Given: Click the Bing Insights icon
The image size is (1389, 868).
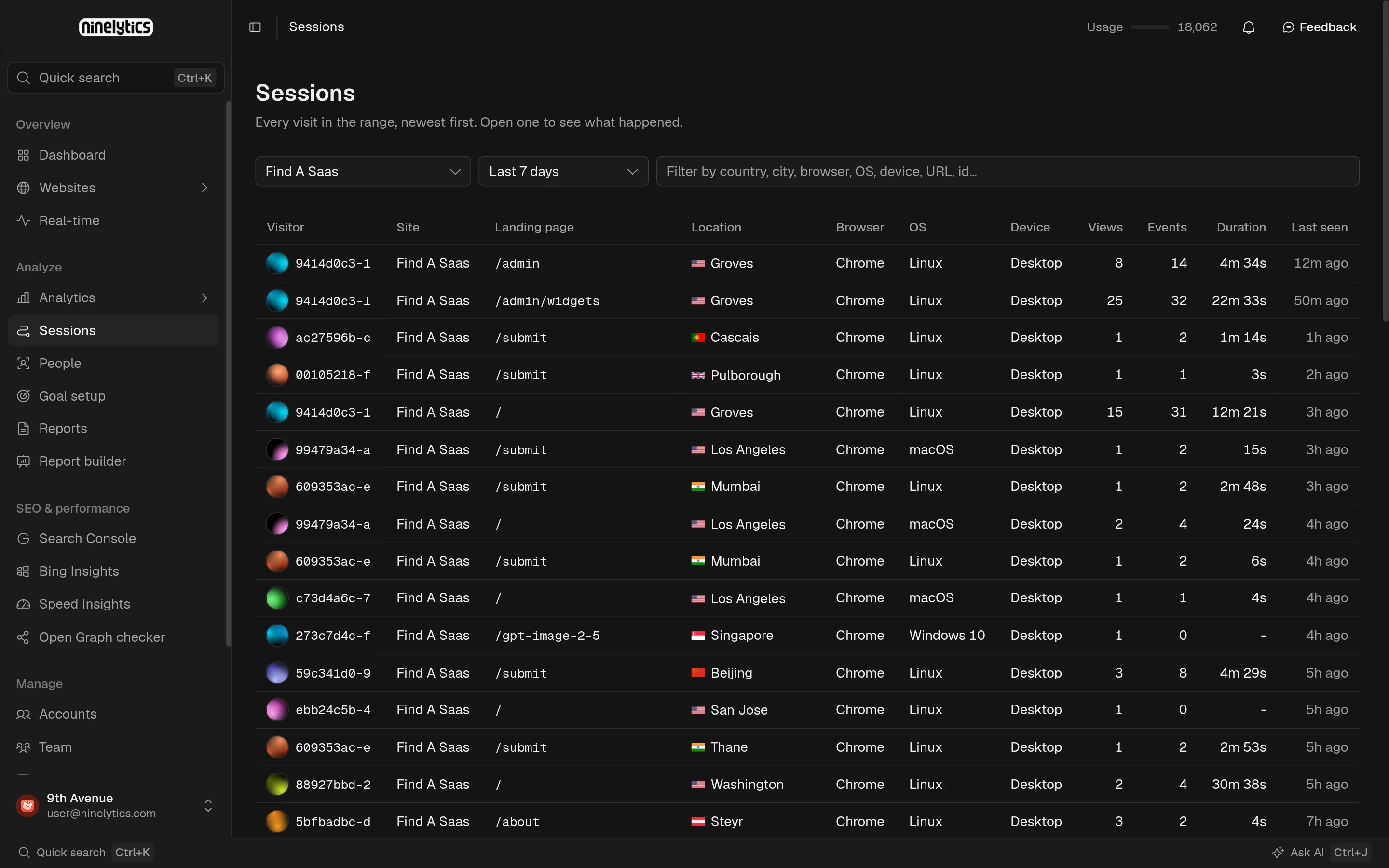Looking at the screenshot, I should point(23,571).
